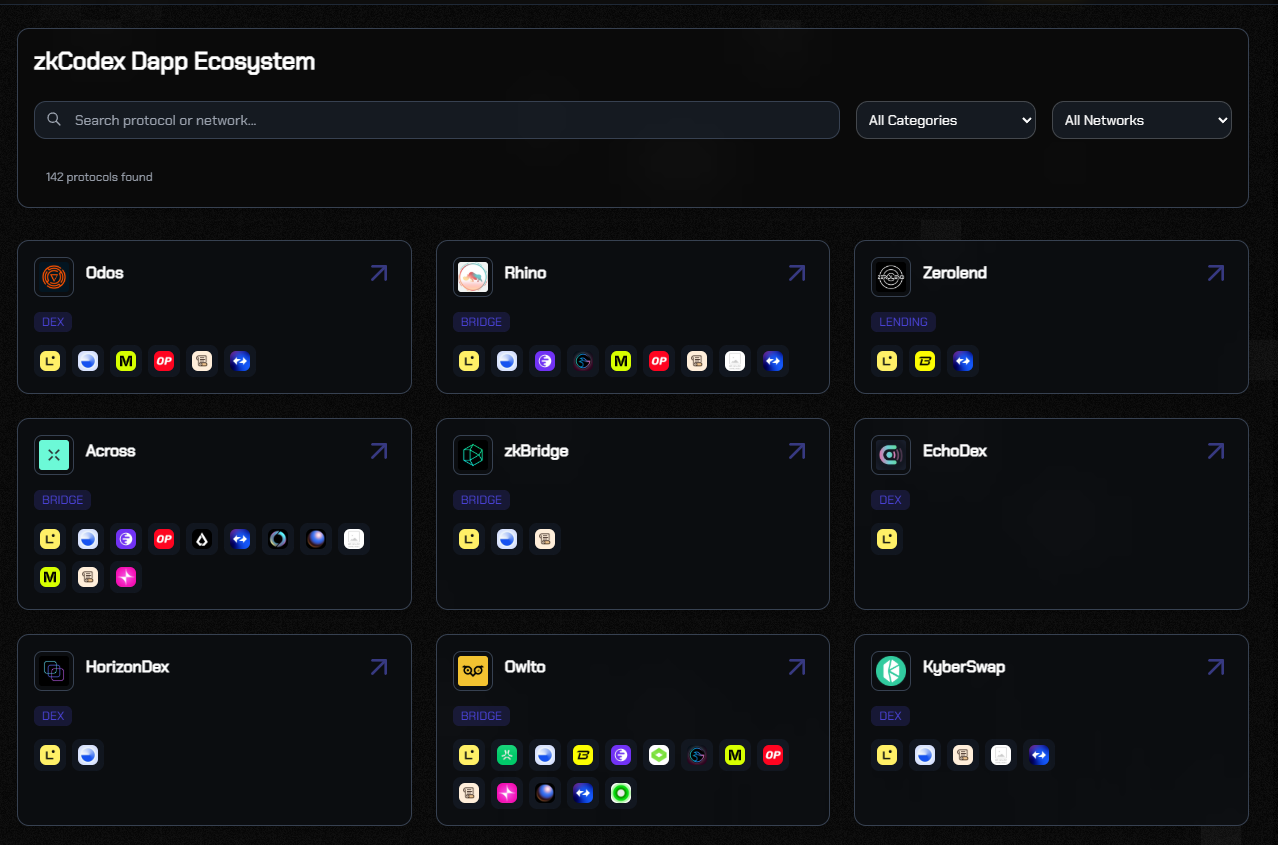The width and height of the screenshot is (1278, 845).
Task: Click the Rhino logo
Action: point(473,277)
